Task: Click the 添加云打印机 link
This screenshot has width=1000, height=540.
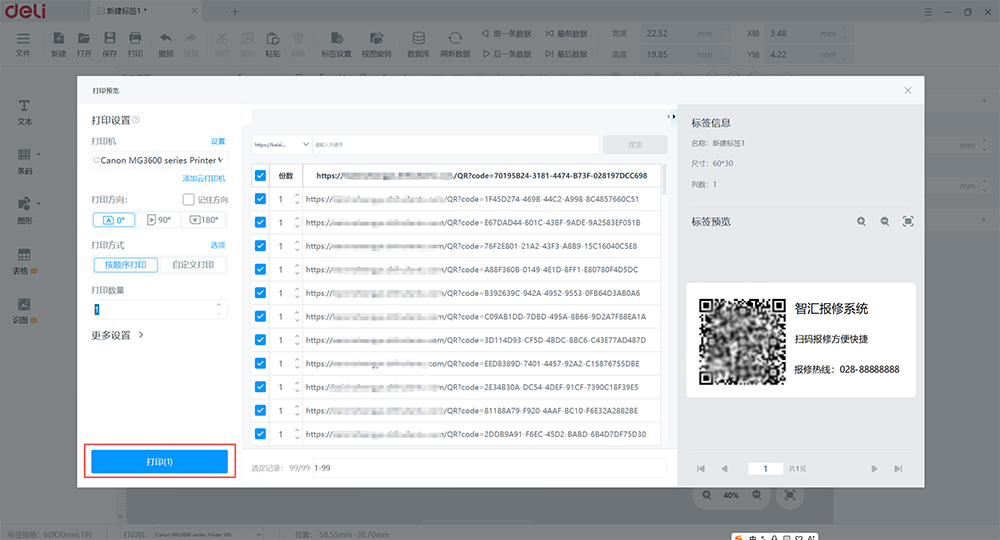Action: point(203,179)
